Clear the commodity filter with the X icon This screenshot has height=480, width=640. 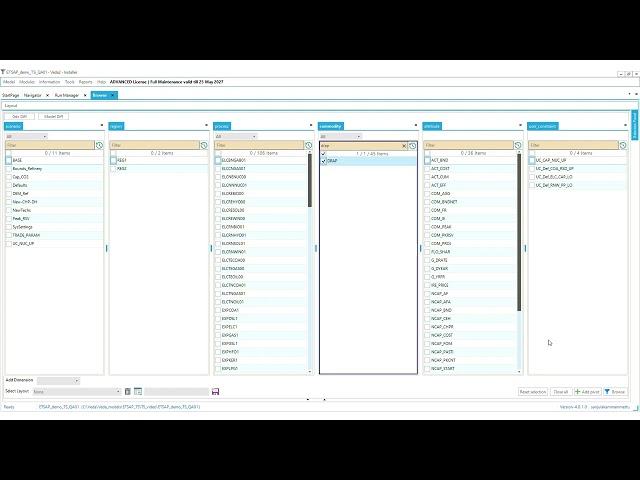point(404,146)
